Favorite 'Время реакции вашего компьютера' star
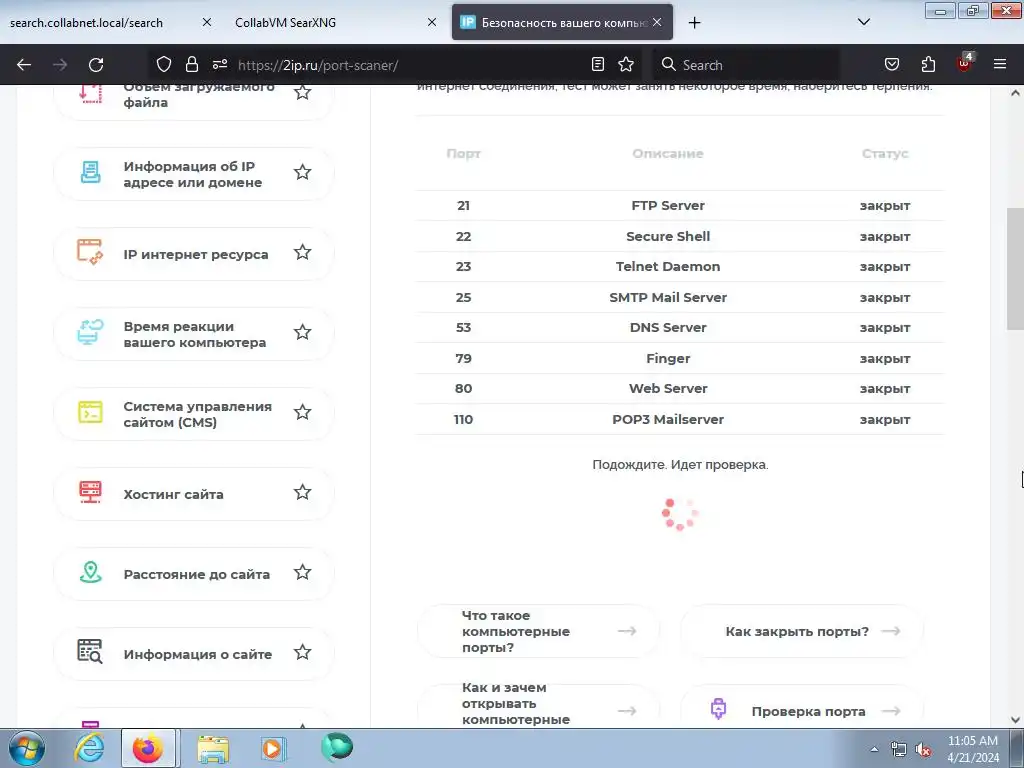Screen dimensions: 1024x768 point(302,332)
